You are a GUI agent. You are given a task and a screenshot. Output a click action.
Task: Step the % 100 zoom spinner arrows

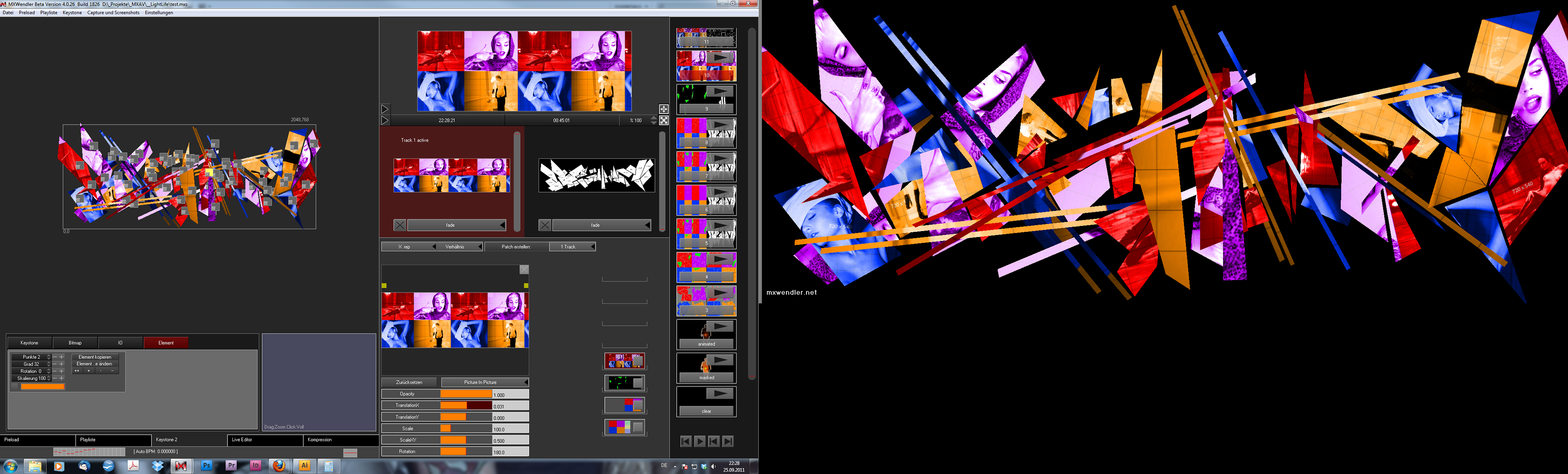654,120
